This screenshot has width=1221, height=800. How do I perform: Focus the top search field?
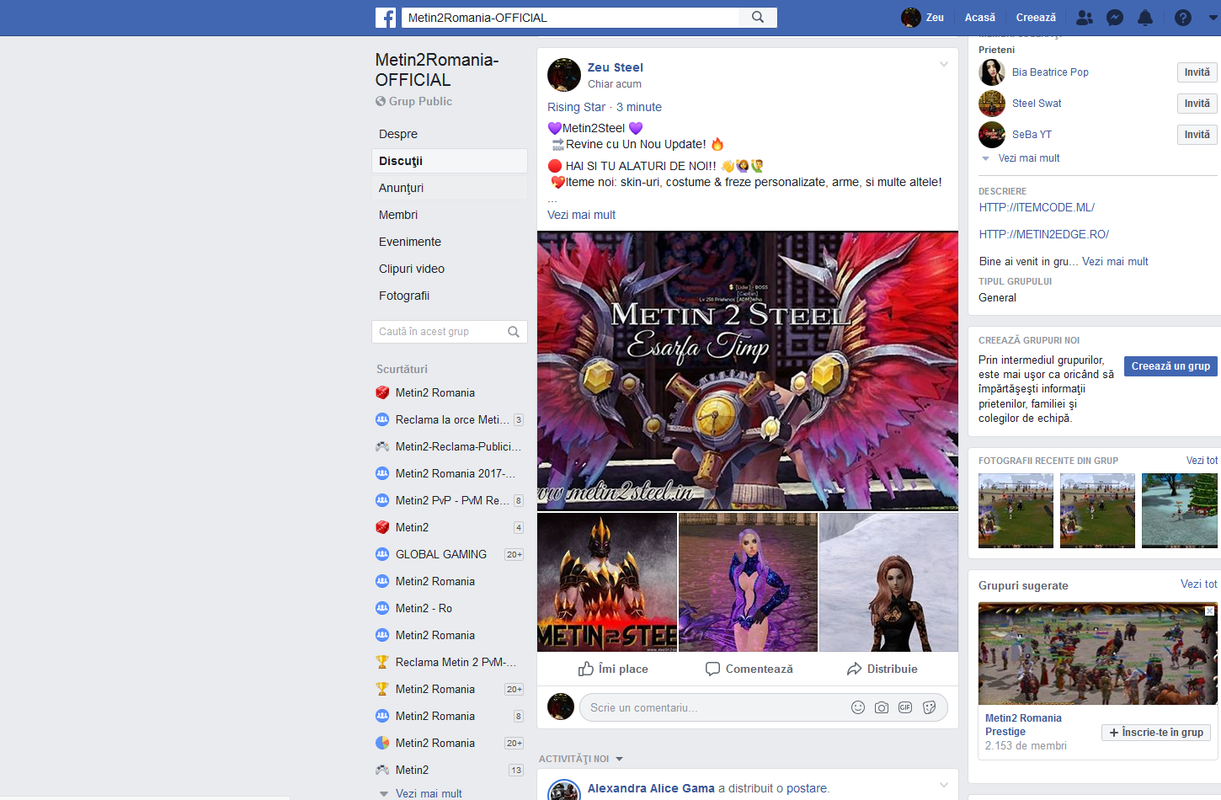[x=570, y=17]
